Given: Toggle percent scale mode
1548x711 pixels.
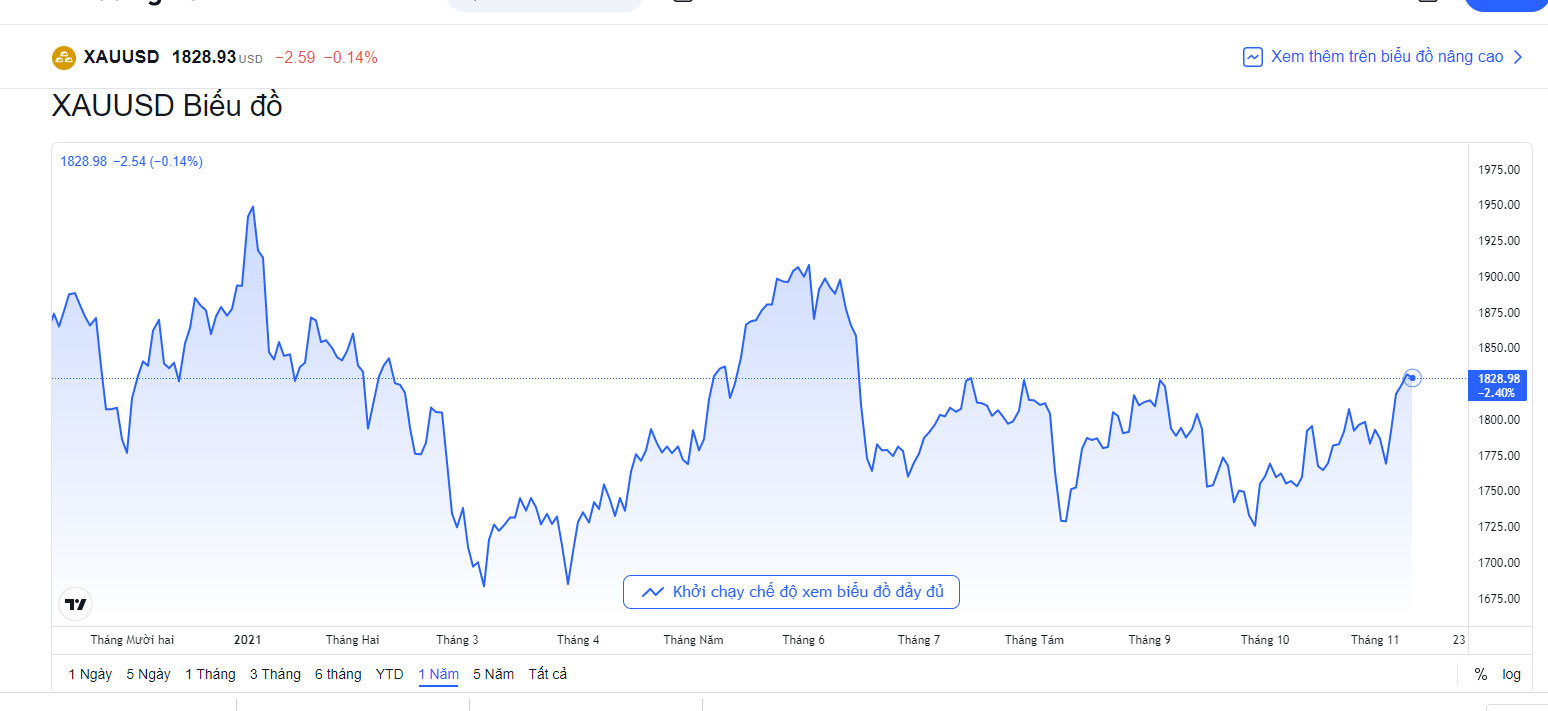Looking at the screenshot, I should click(1480, 675).
